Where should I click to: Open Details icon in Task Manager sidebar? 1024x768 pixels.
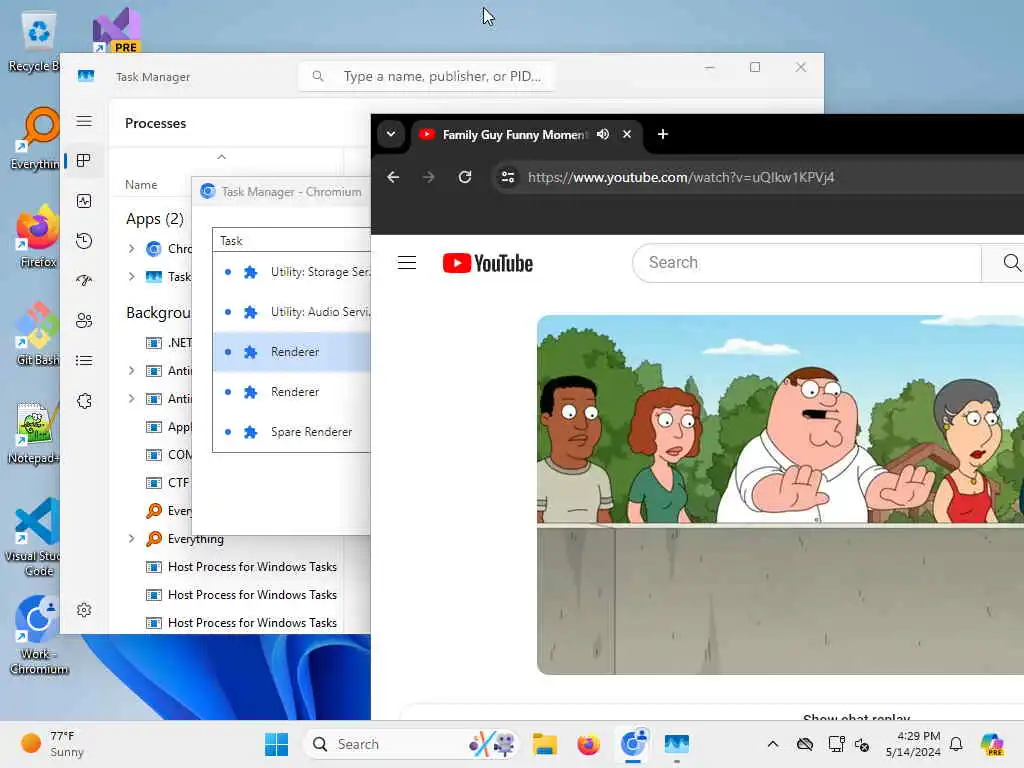[84, 360]
